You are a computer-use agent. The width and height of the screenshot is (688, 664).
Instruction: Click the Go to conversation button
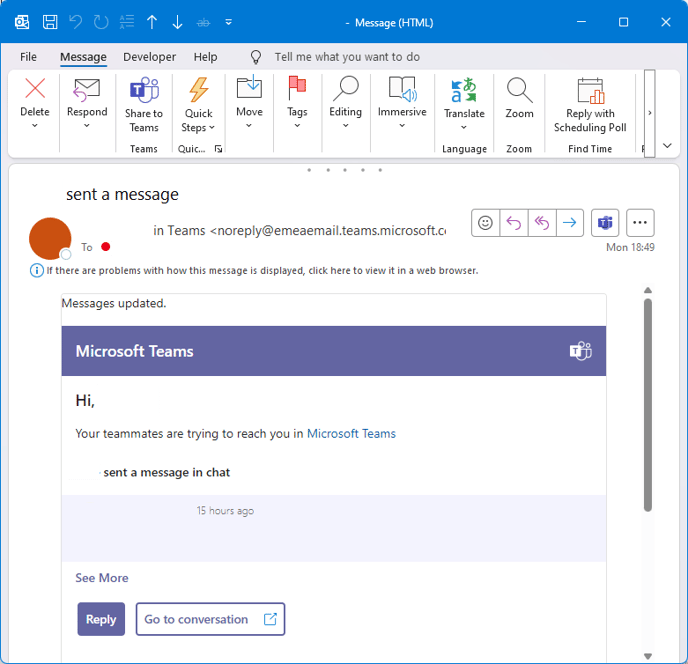click(211, 619)
